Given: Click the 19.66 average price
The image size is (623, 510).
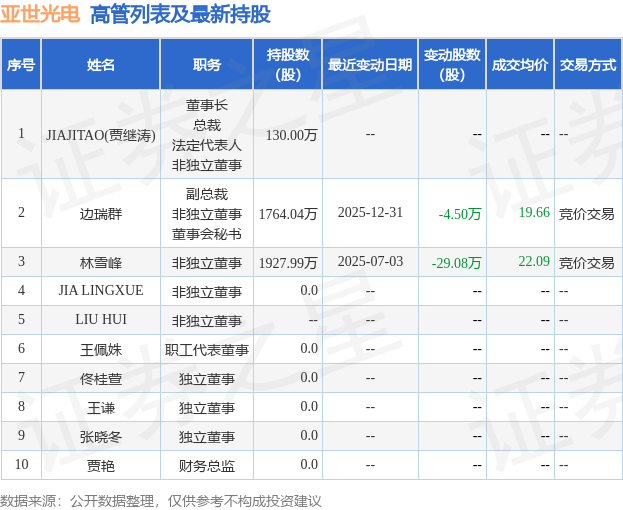Looking at the screenshot, I should coord(534,212).
